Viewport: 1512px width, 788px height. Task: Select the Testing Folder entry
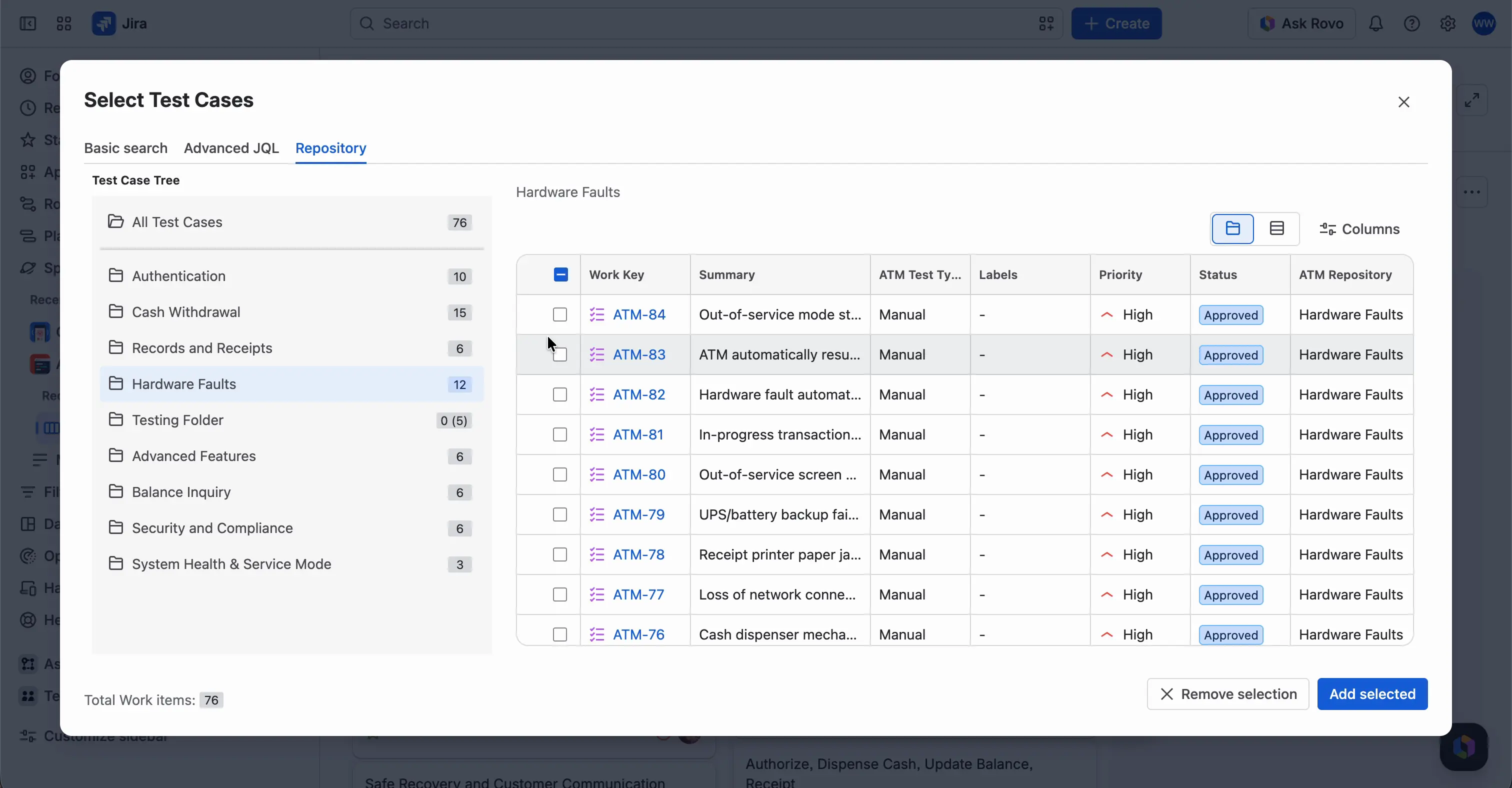(x=291, y=420)
